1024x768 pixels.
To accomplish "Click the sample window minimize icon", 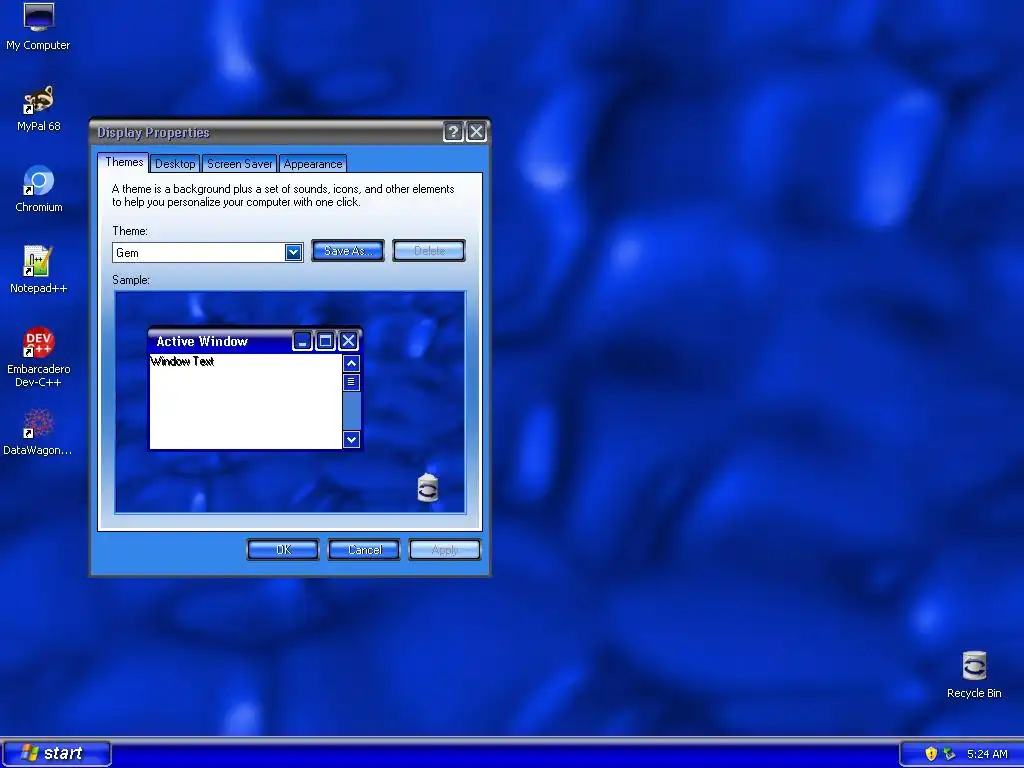I will [302, 341].
